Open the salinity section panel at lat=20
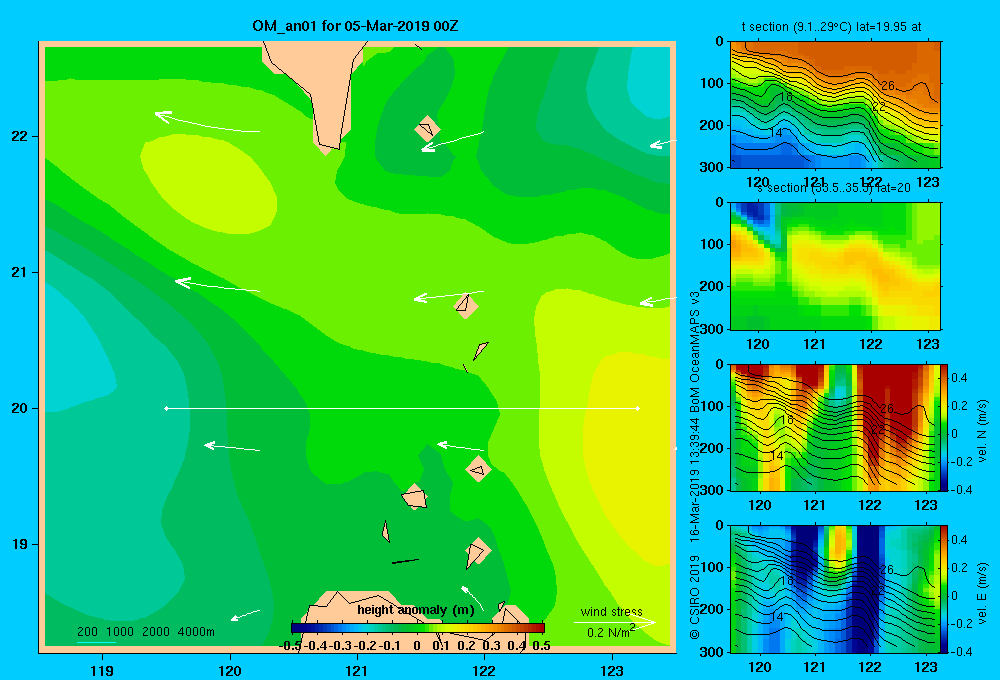The image size is (1000, 680). tap(835, 266)
